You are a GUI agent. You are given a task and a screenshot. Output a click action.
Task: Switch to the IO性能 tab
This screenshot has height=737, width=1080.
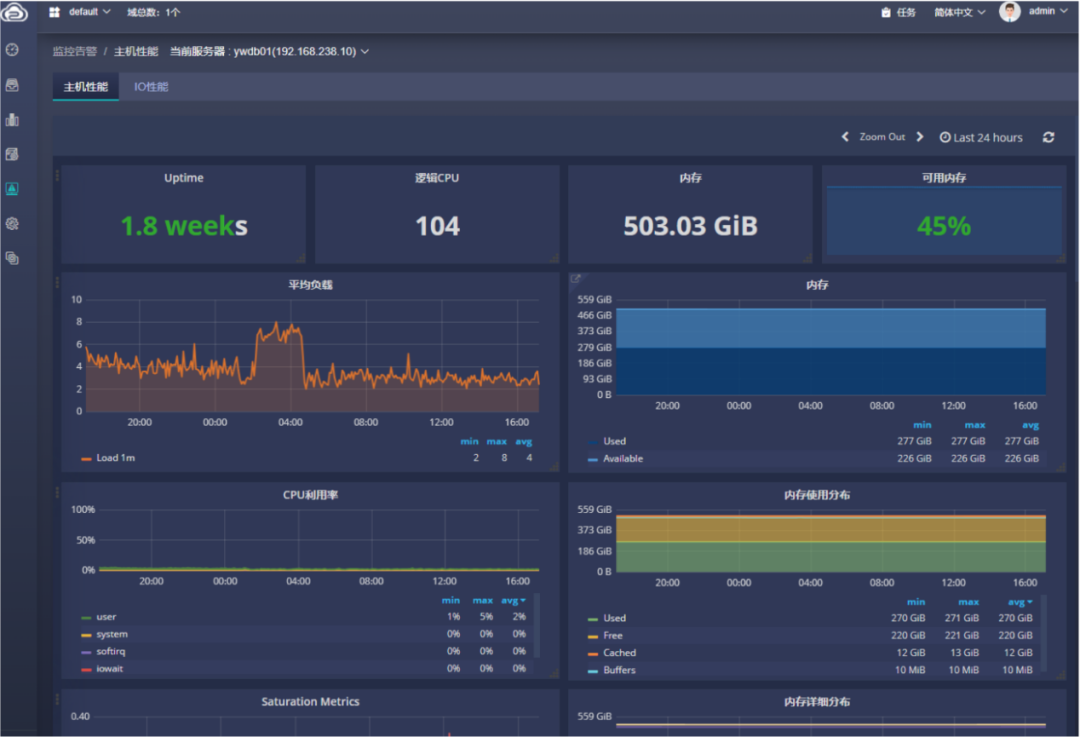(151, 87)
